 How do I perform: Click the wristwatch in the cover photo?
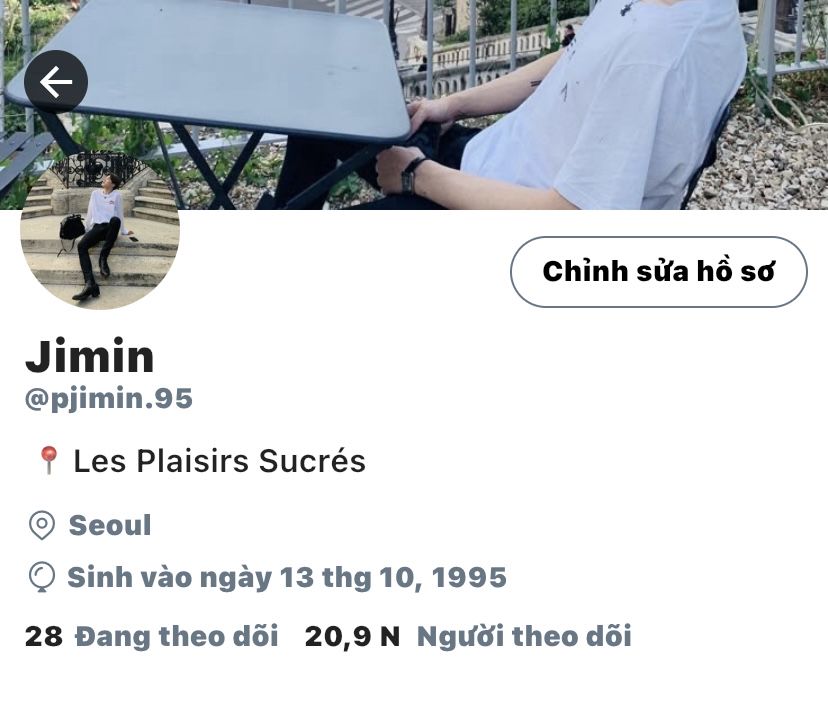tap(411, 174)
